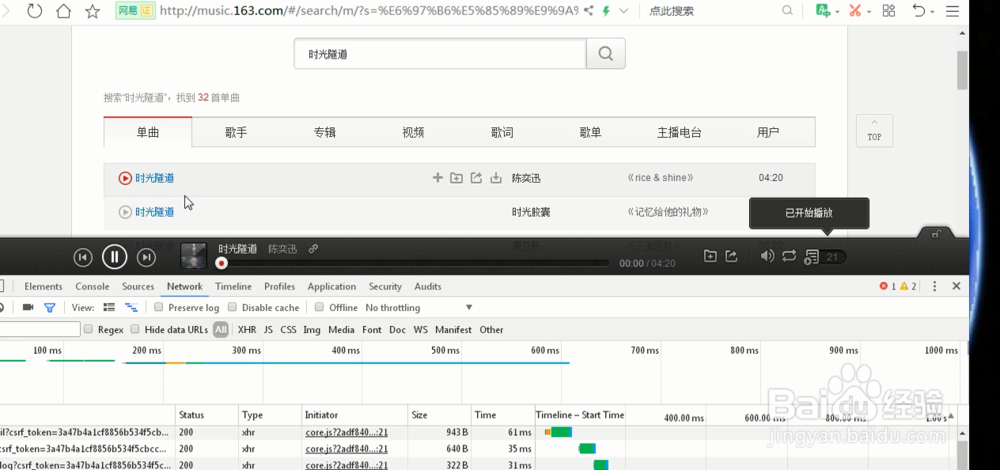Click the red play icon for 陈奕迅's 时光隧道
1000x470 pixels.
click(x=125, y=179)
